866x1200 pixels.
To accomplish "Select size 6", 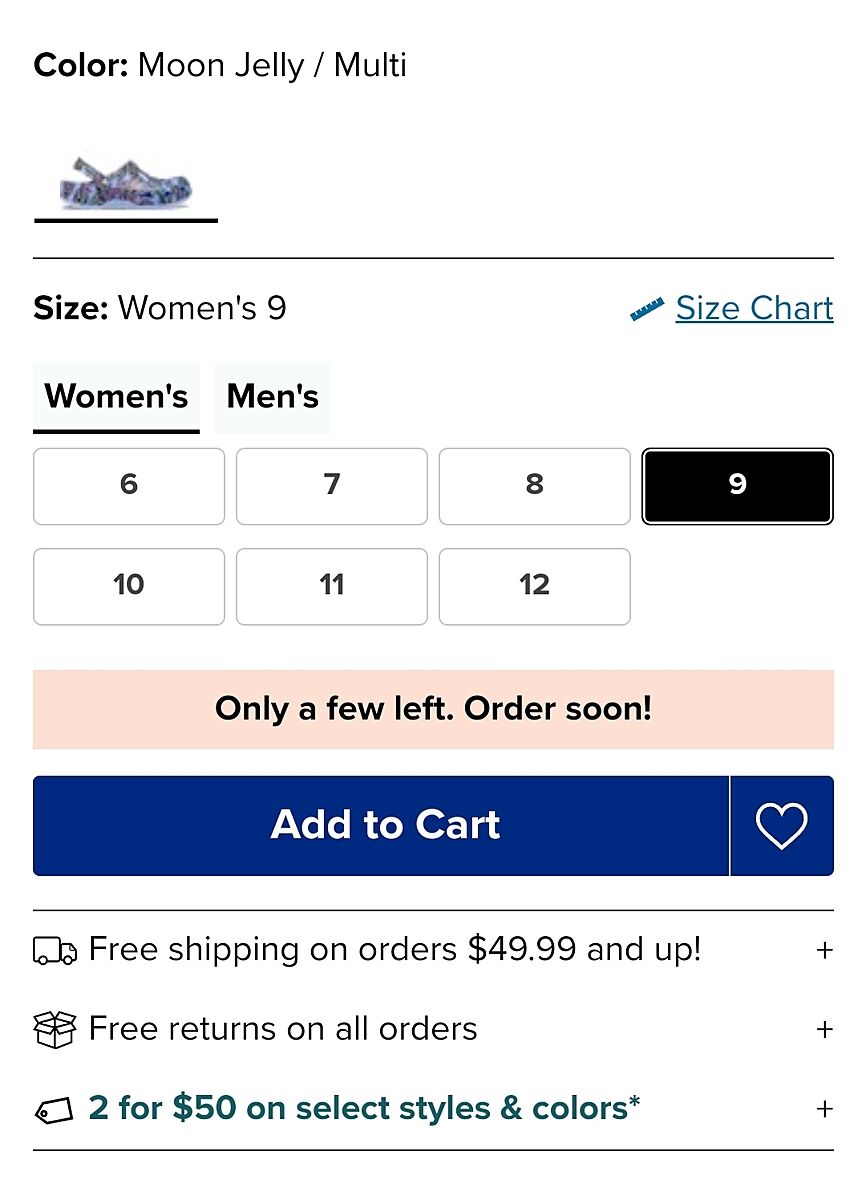I will coord(129,486).
